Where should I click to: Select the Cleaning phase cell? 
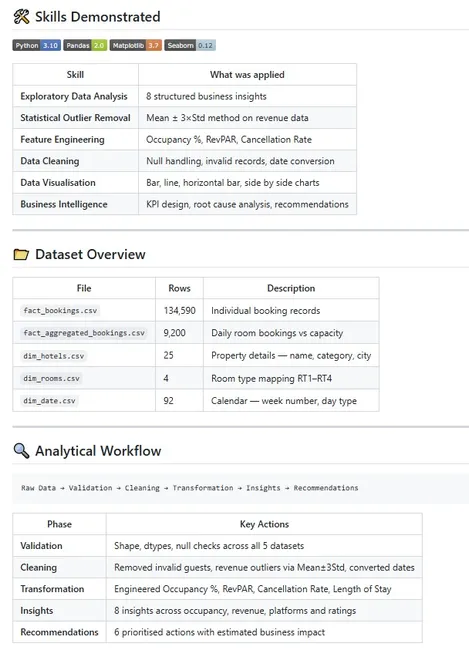click(59, 567)
